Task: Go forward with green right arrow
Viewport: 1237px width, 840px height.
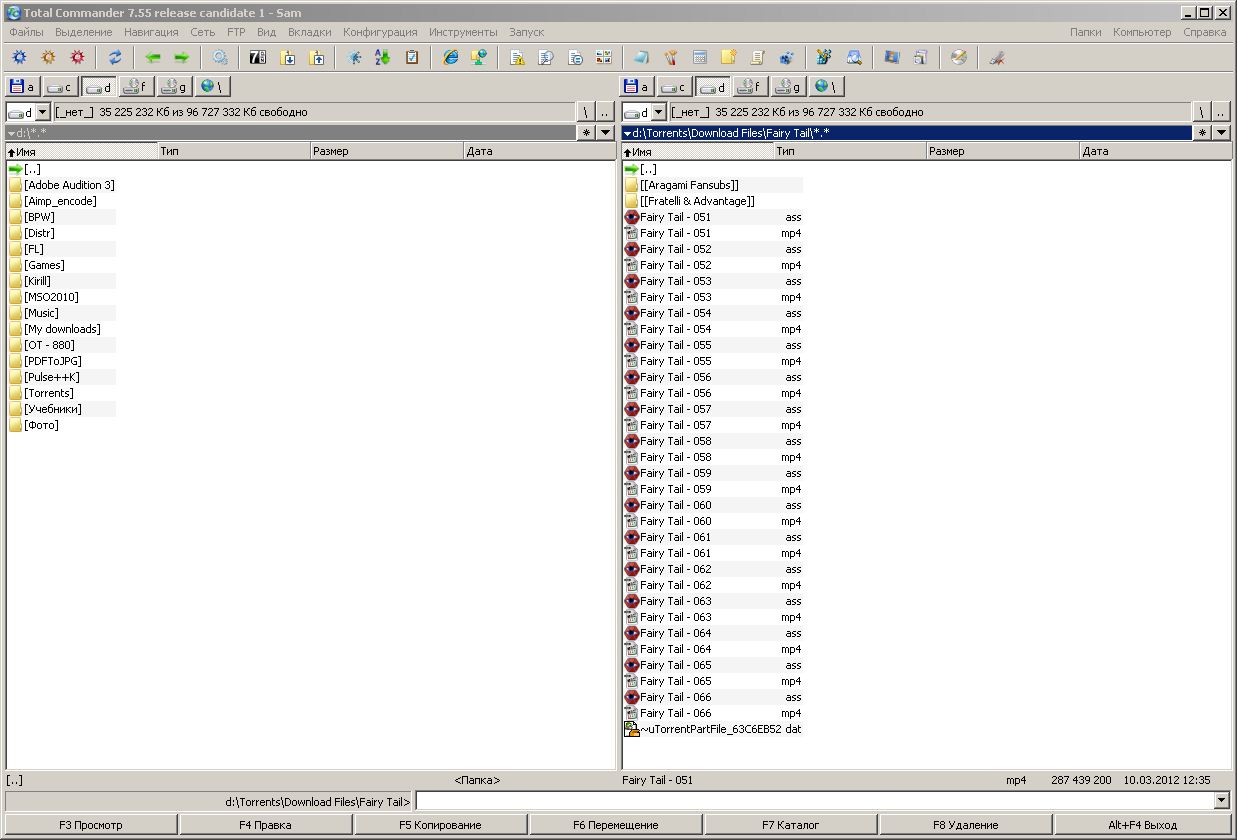Action: click(181, 58)
